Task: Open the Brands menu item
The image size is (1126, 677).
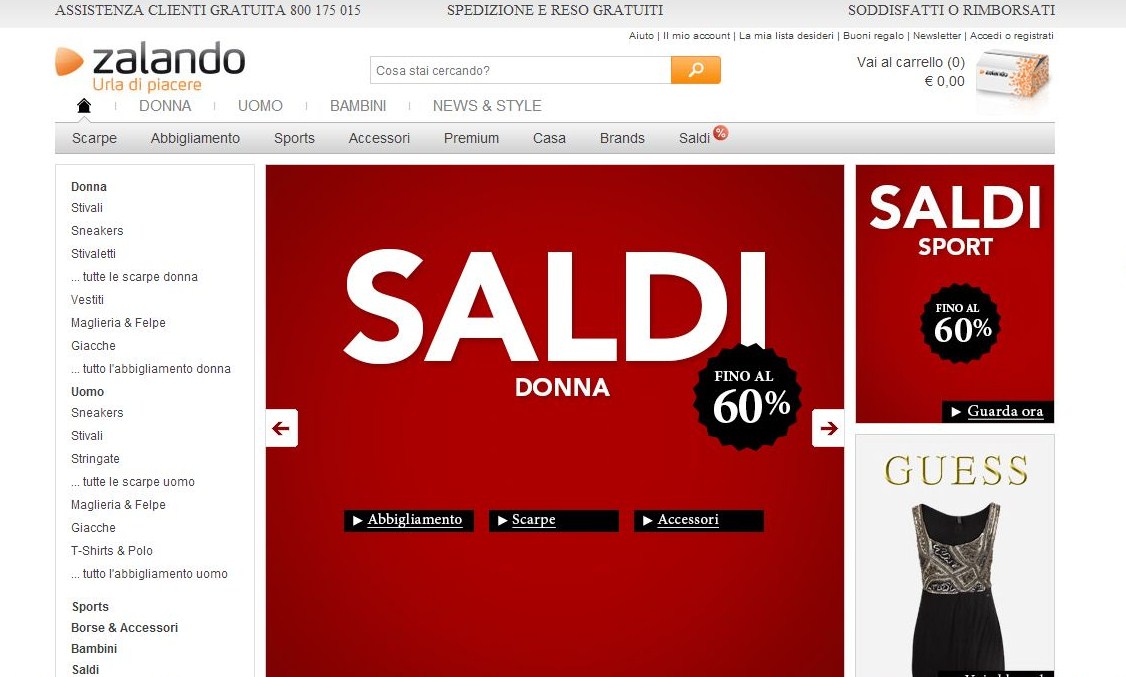Action: pos(622,138)
